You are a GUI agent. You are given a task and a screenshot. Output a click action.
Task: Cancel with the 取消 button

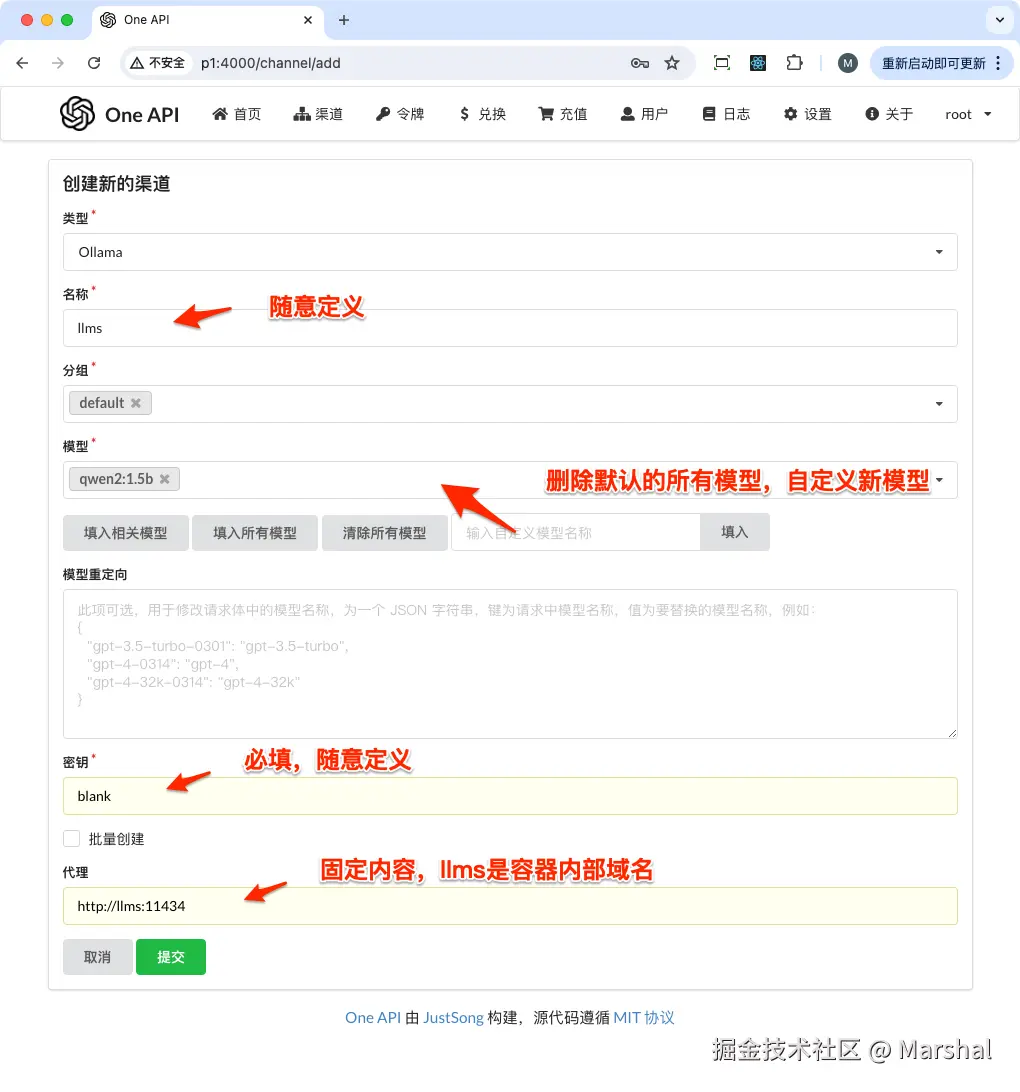[x=97, y=957]
